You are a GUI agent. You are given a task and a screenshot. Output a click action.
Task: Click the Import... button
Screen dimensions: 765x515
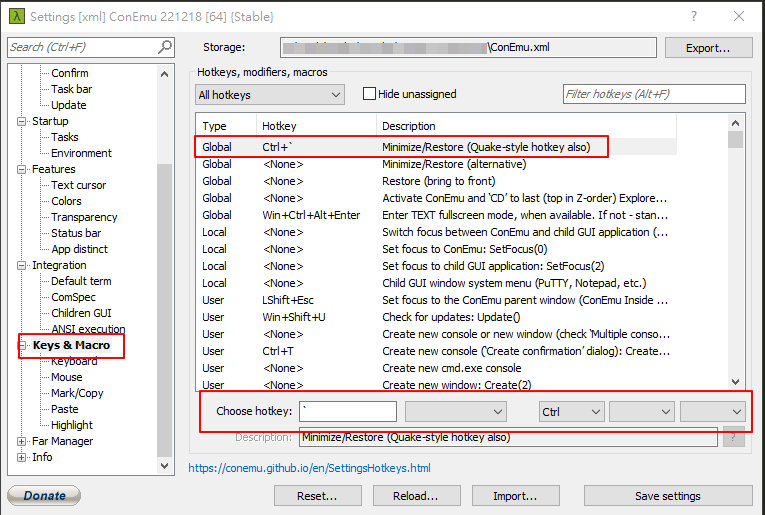click(515, 496)
